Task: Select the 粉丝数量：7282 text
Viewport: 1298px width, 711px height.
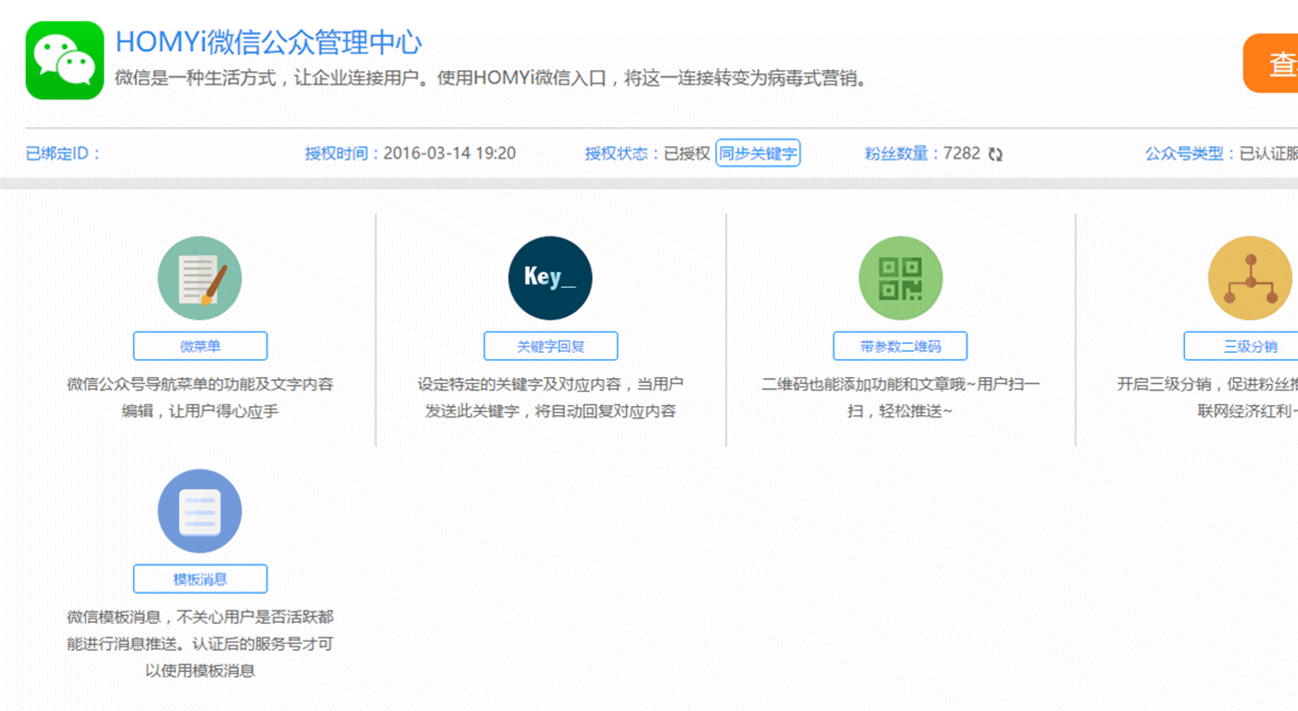Action: tap(922, 154)
